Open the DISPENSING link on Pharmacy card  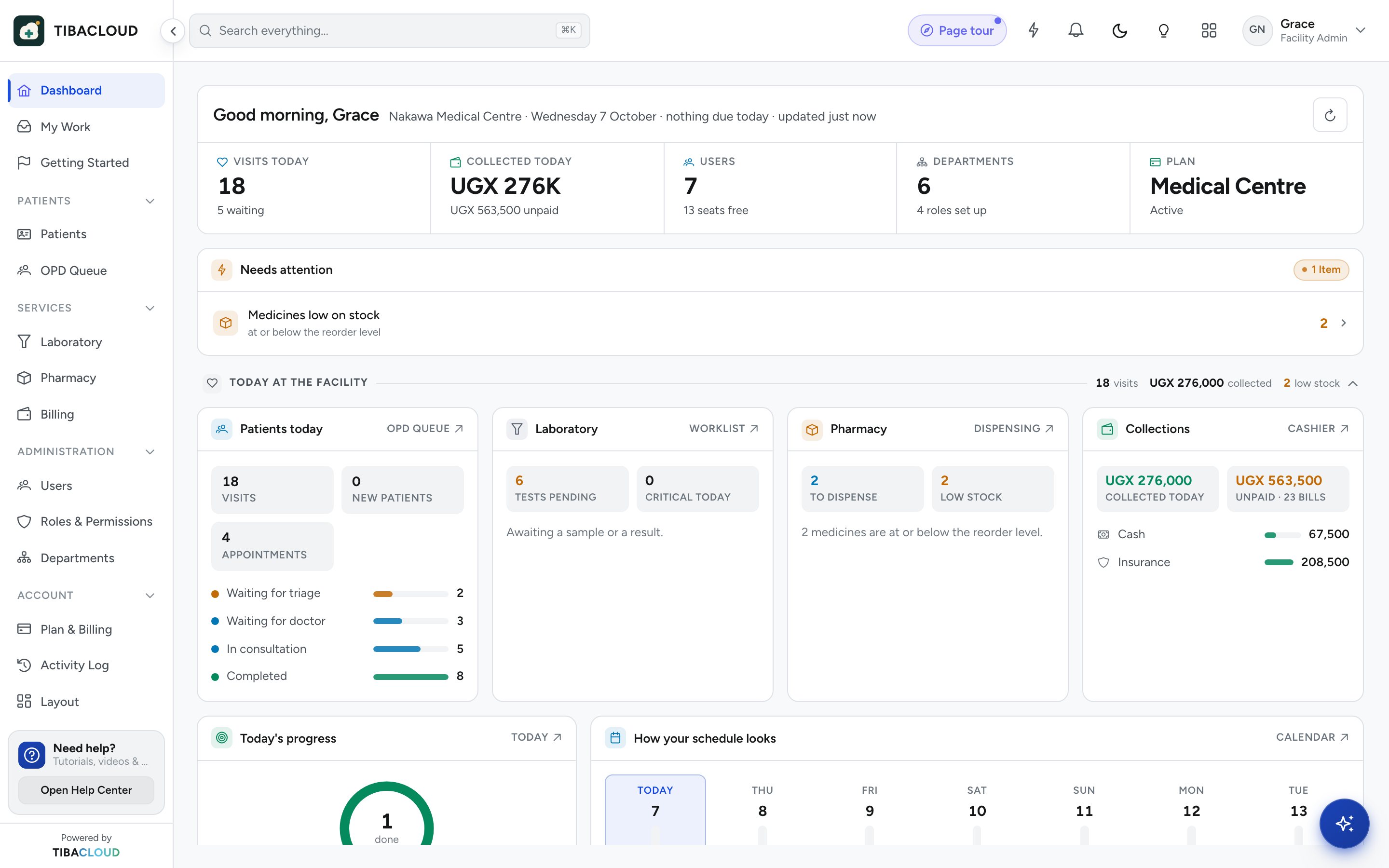point(1014,428)
